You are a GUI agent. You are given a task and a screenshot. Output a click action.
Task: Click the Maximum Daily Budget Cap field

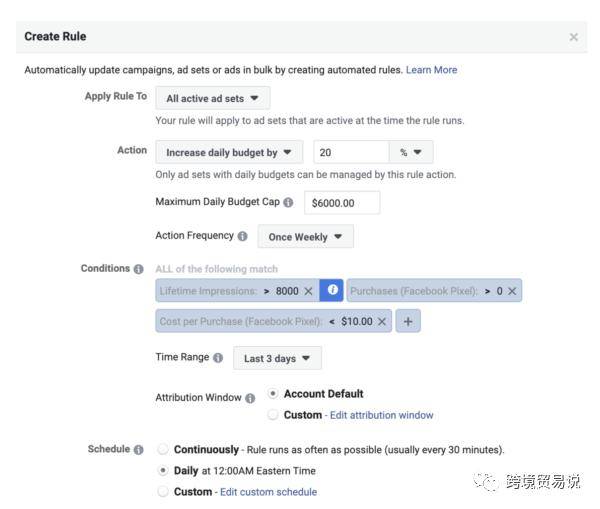(343, 203)
